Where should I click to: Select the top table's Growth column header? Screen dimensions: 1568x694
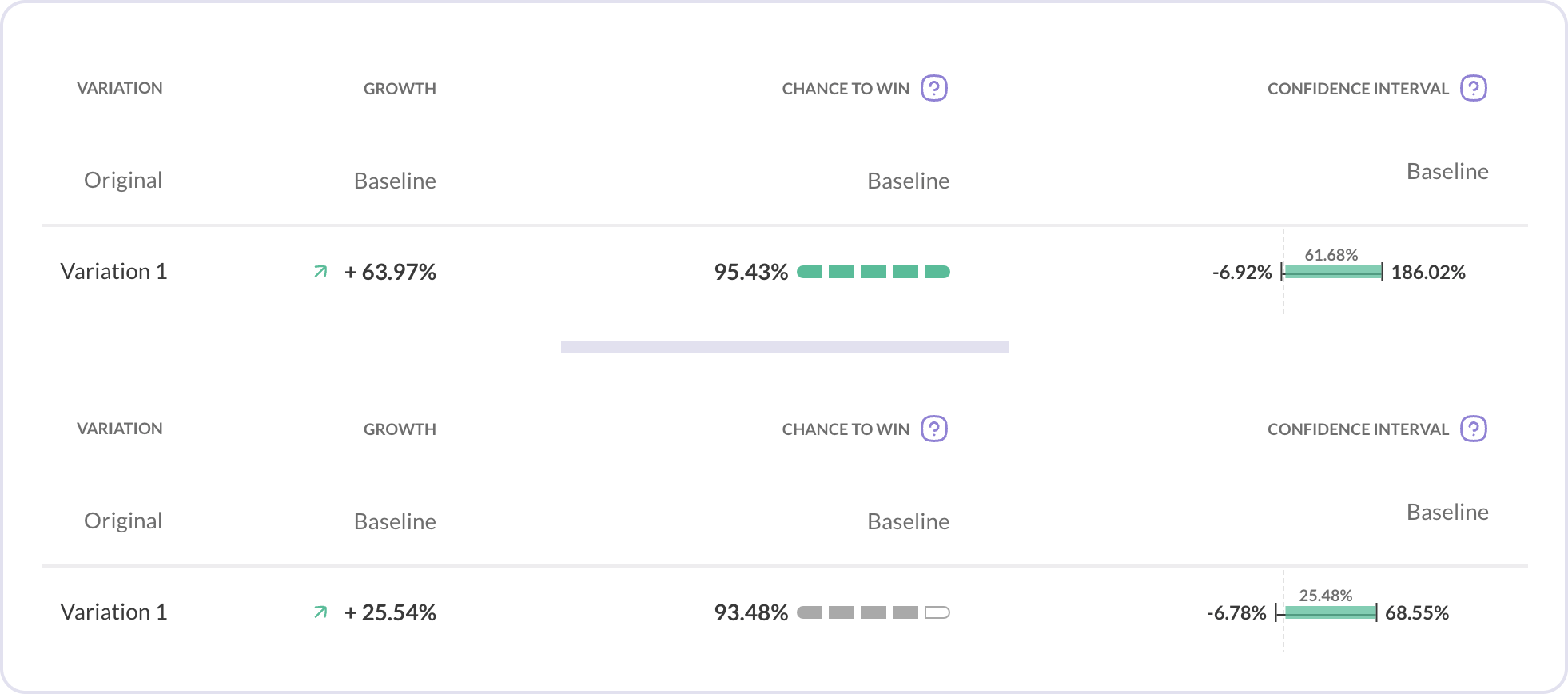pos(400,89)
